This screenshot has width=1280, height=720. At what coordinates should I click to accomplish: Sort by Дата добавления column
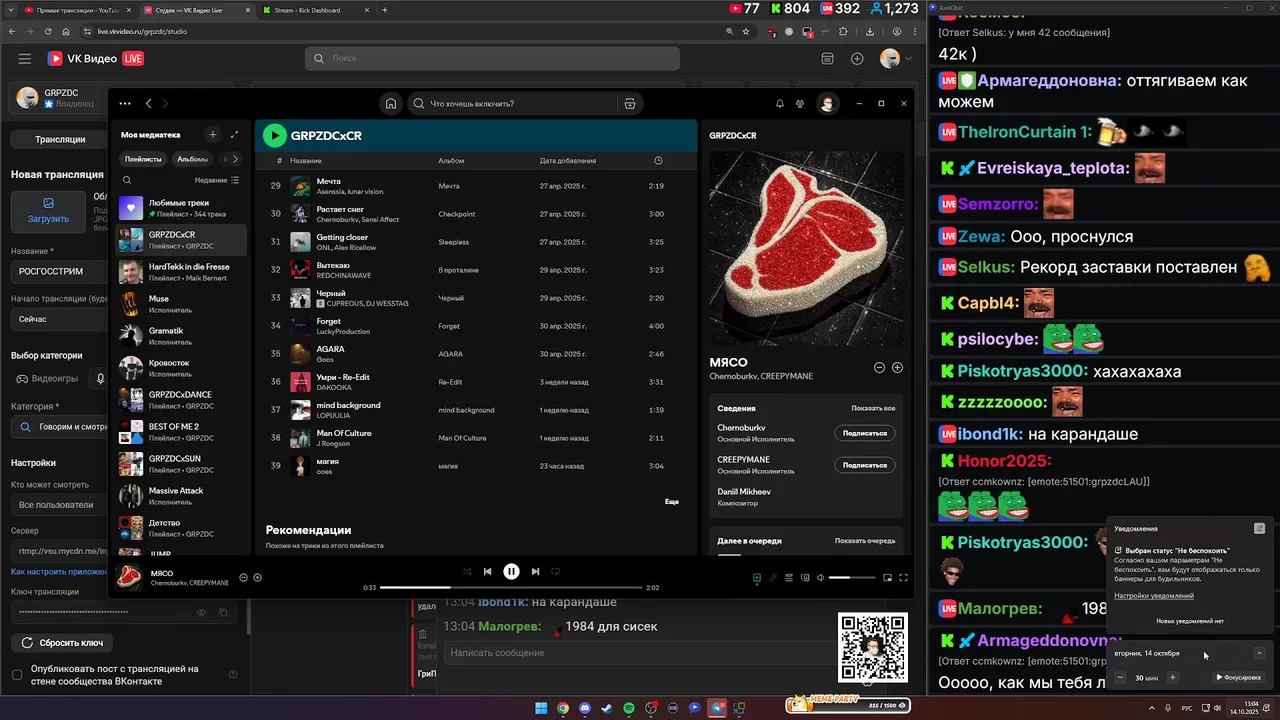pyautogui.click(x=568, y=160)
